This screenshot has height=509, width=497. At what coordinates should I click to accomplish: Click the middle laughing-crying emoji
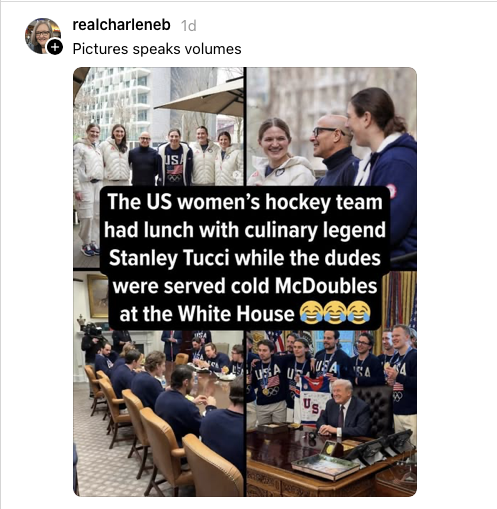335,313
